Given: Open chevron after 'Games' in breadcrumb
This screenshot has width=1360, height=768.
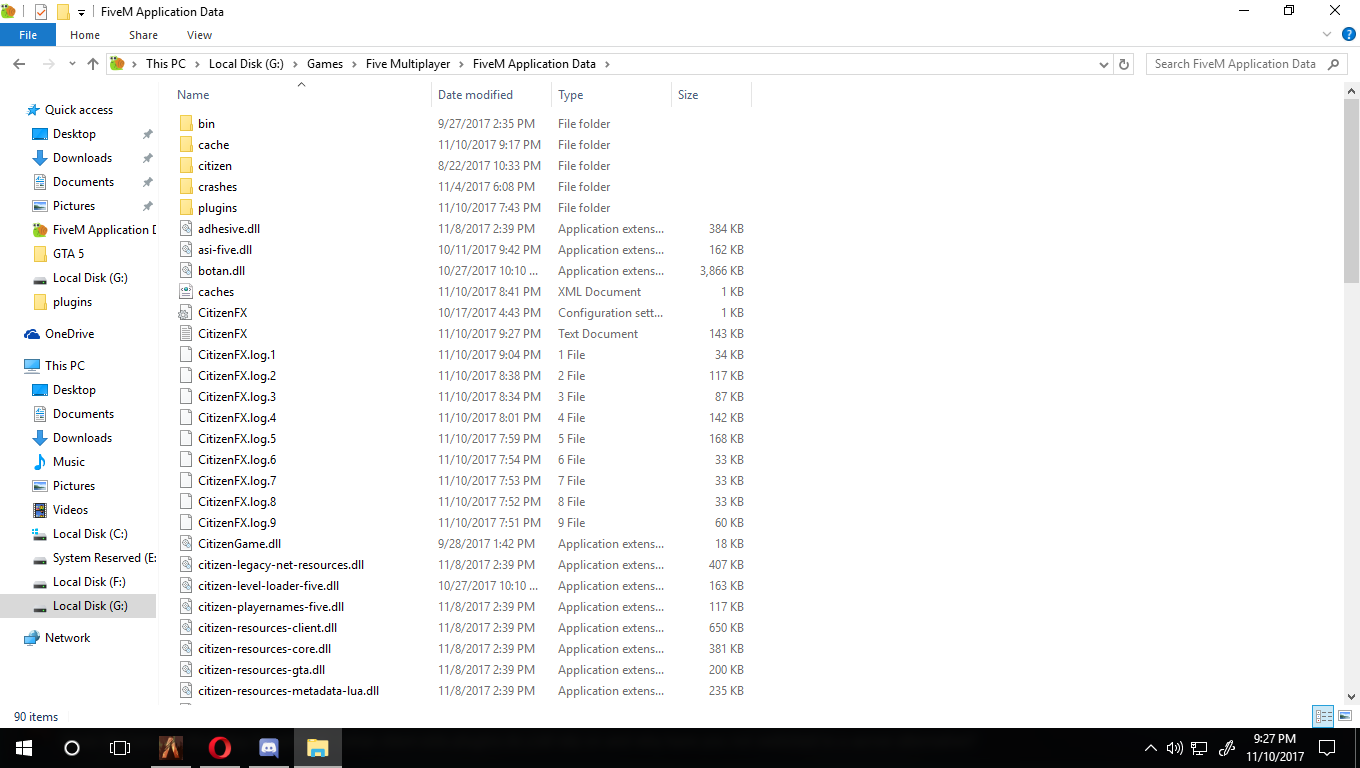Looking at the screenshot, I should (x=354, y=64).
